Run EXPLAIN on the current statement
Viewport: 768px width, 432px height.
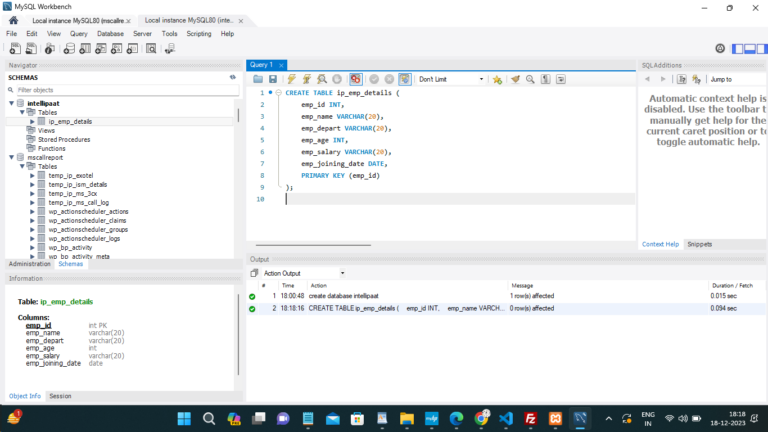322,79
